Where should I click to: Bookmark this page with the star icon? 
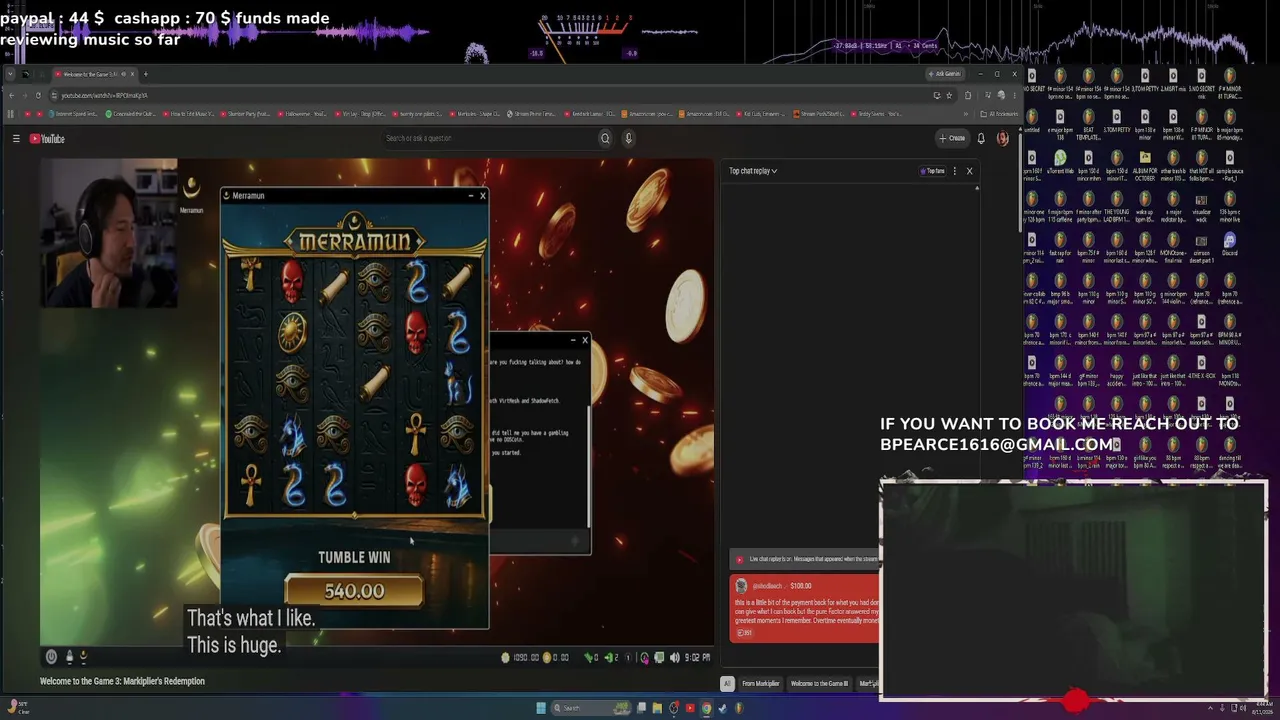tap(948, 95)
